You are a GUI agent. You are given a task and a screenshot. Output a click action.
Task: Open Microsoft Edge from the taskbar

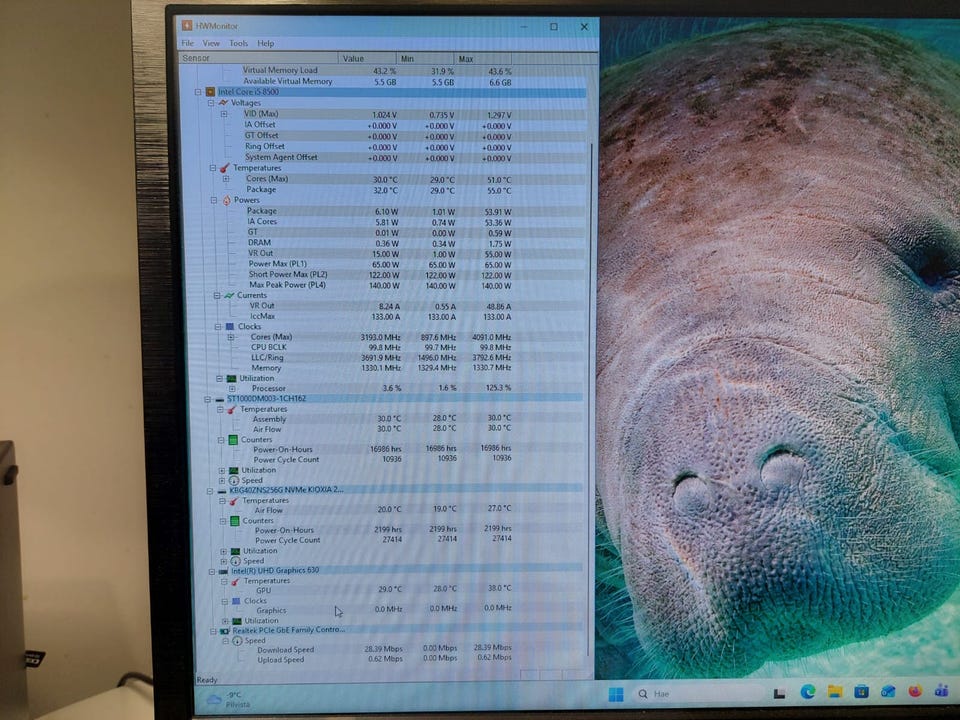pos(808,692)
